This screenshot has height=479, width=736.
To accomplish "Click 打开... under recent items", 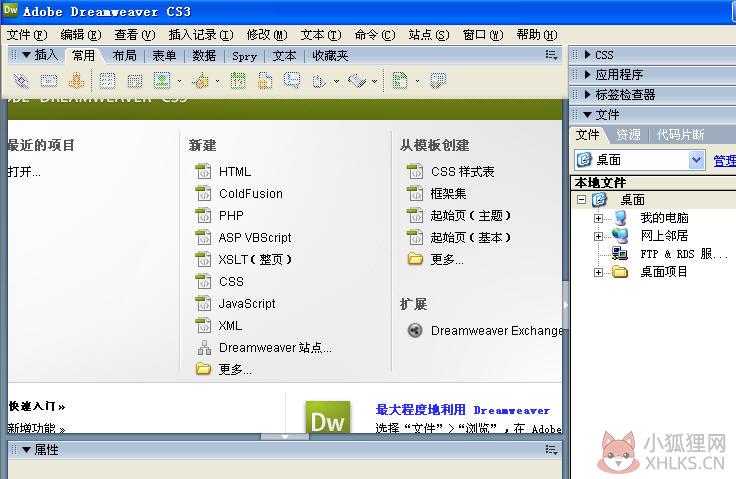I will pos(24,172).
